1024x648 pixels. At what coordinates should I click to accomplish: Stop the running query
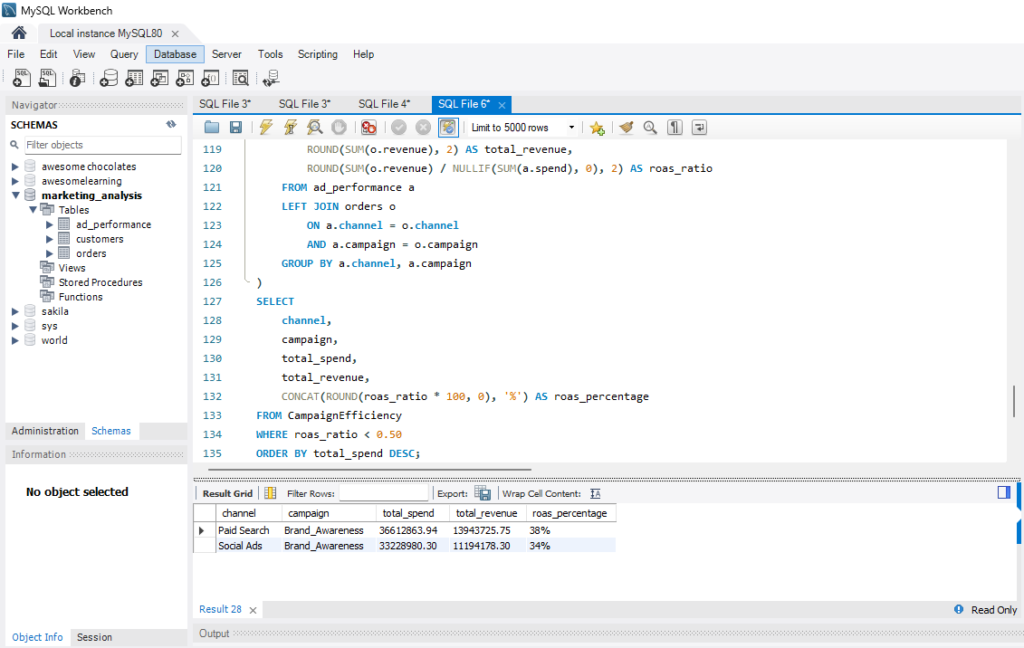coord(338,127)
